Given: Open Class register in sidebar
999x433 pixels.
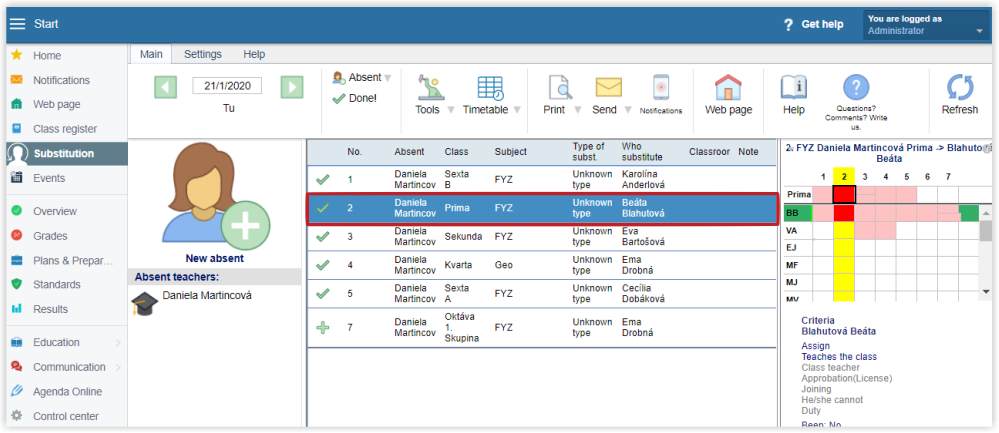Looking at the screenshot, I should [x=67, y=129].
